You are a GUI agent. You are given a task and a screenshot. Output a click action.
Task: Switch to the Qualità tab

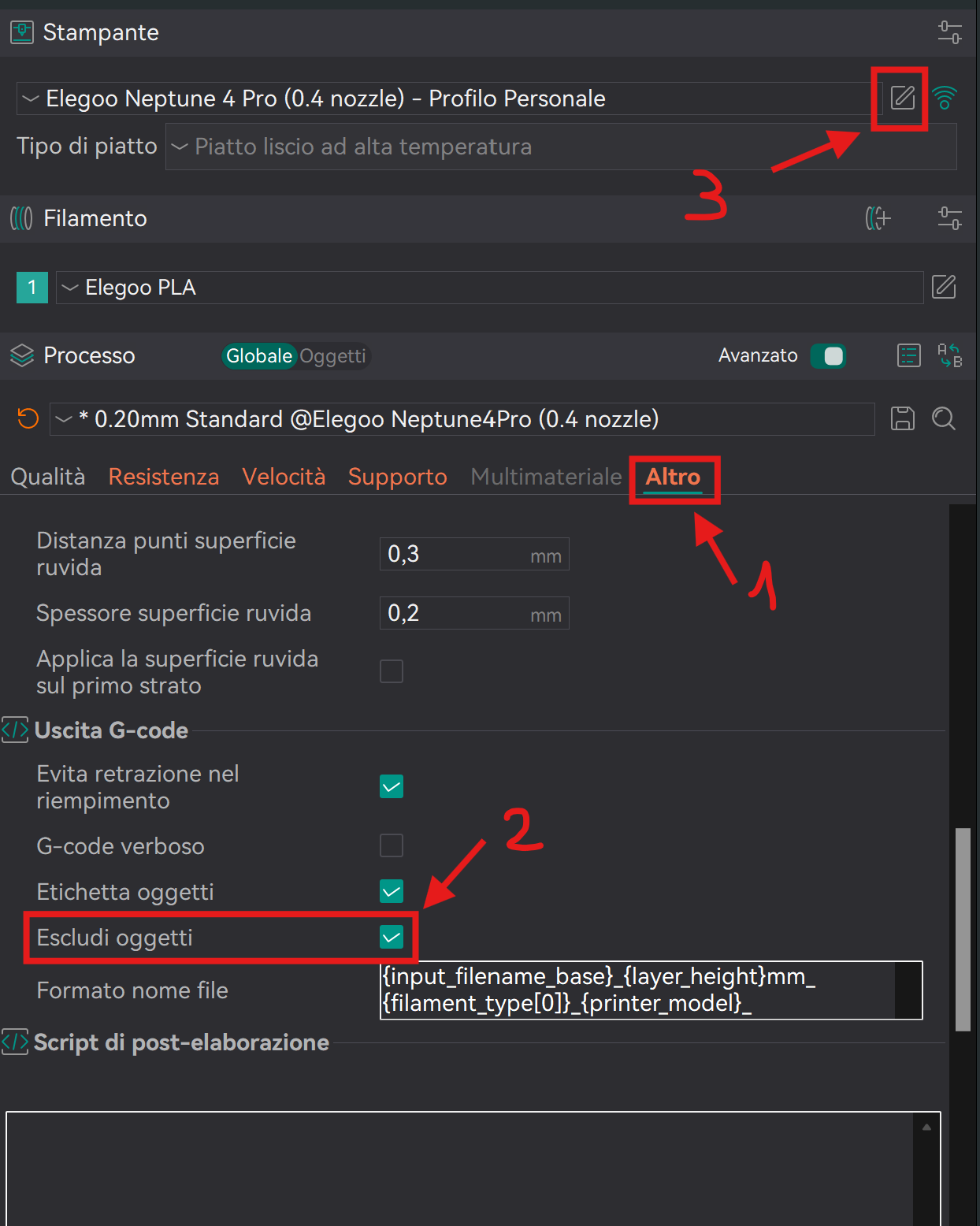(x=48, y=477)
